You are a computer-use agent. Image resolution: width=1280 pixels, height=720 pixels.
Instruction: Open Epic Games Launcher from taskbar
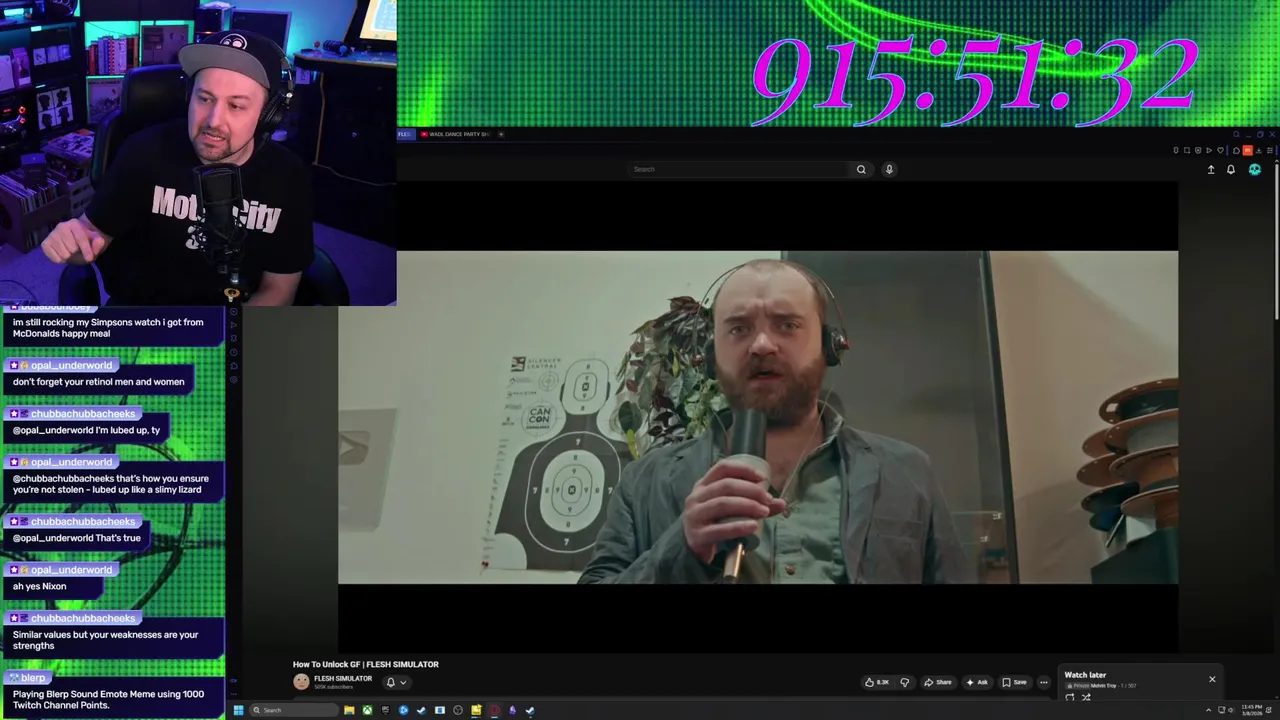point(385,710)
